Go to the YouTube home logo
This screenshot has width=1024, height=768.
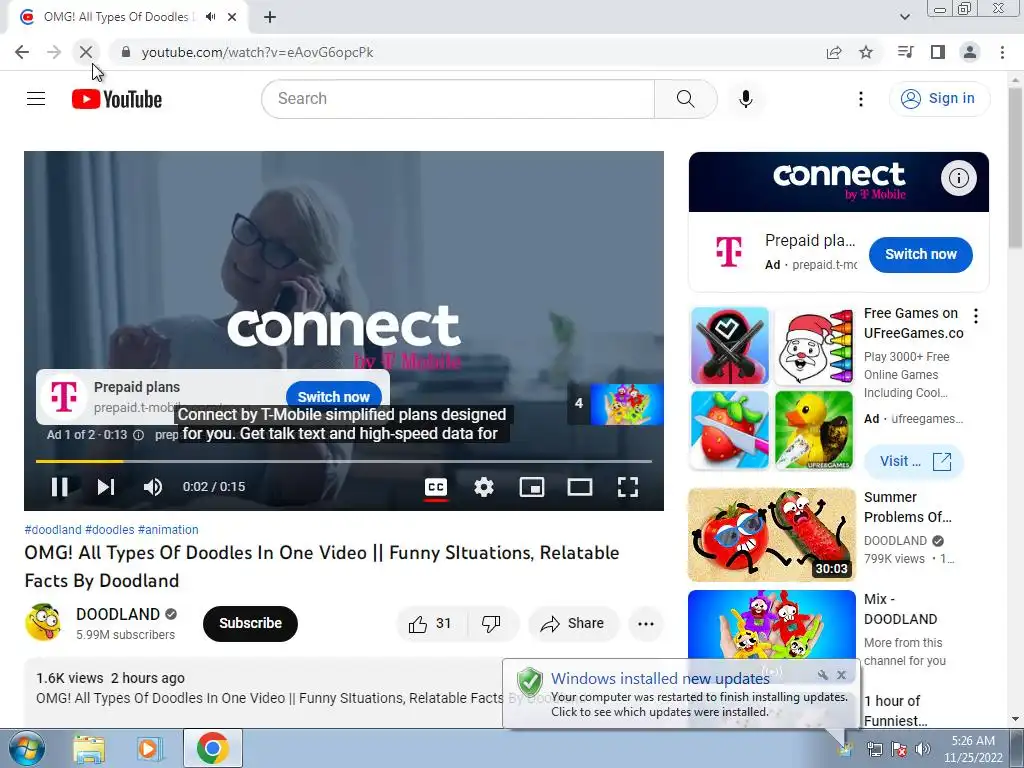[117, 99]
